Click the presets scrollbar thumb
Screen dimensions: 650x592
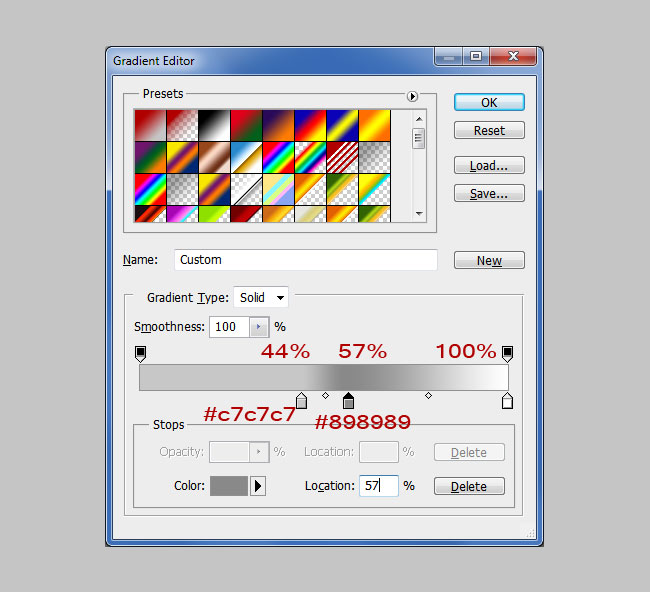point(419,138)
